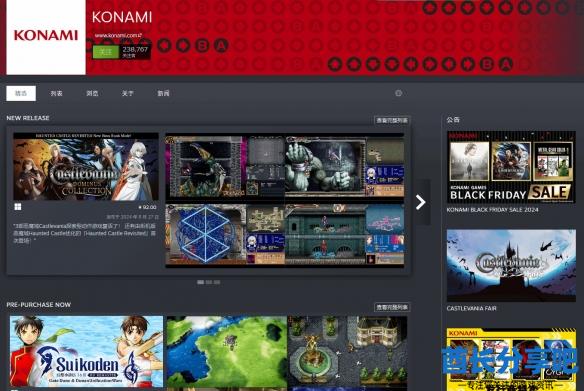The height and width of the screenshot is (391, 584).
Task: Click the Castlevania gameplay screenshots collage
Action: pos(285,201)
